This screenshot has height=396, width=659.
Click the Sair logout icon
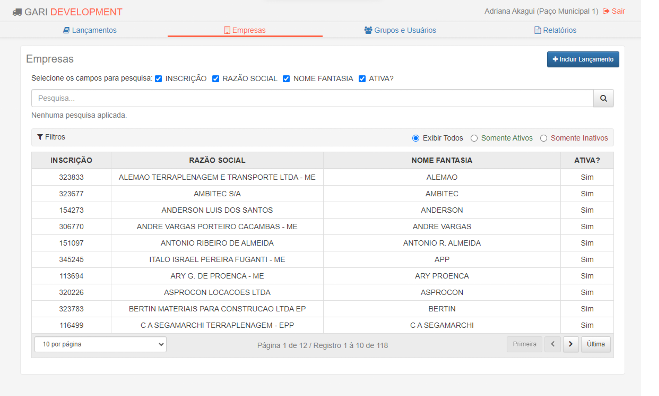coord(606,11)
